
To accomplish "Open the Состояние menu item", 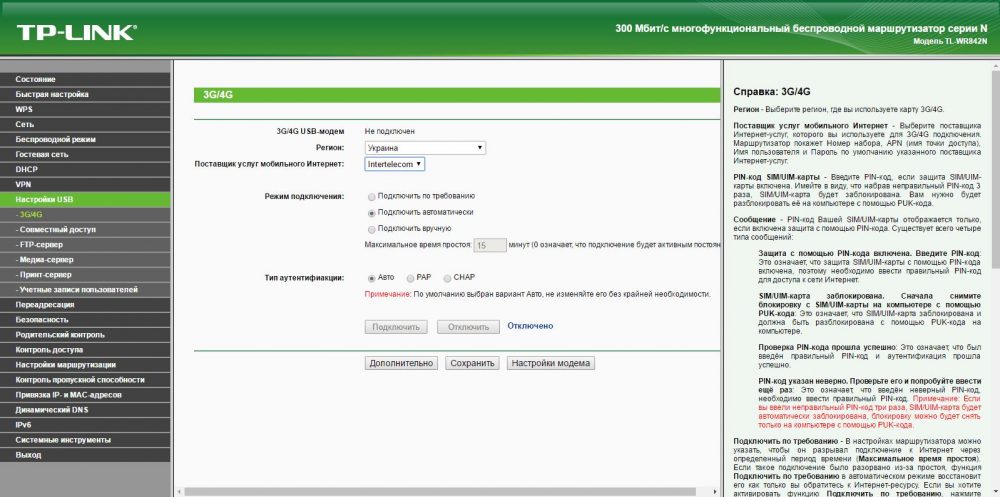I will click(85, 79).
